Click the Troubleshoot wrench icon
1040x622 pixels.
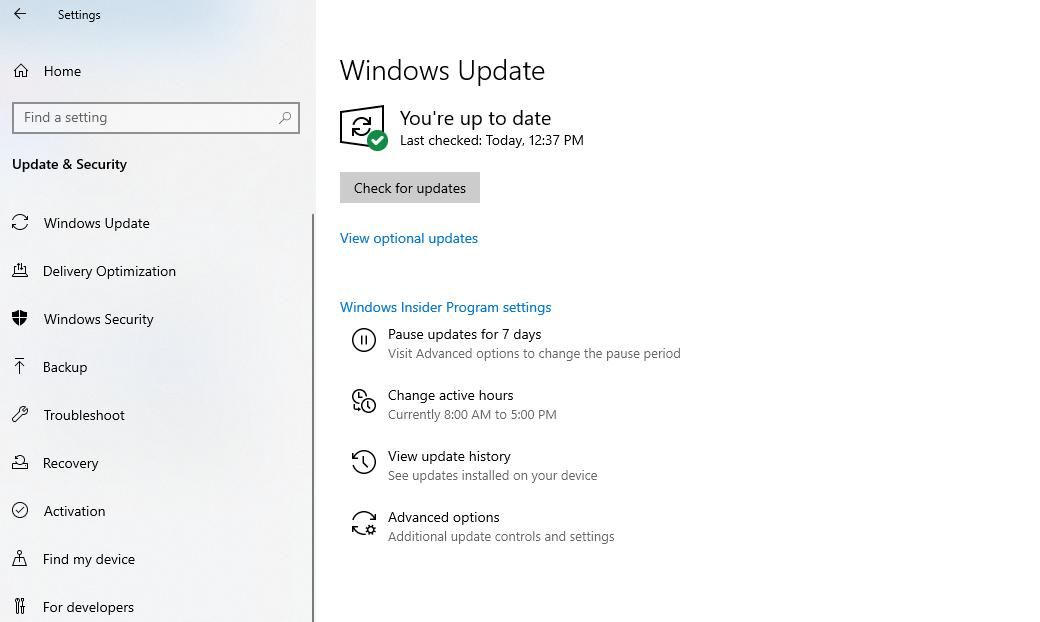point(20,414)
